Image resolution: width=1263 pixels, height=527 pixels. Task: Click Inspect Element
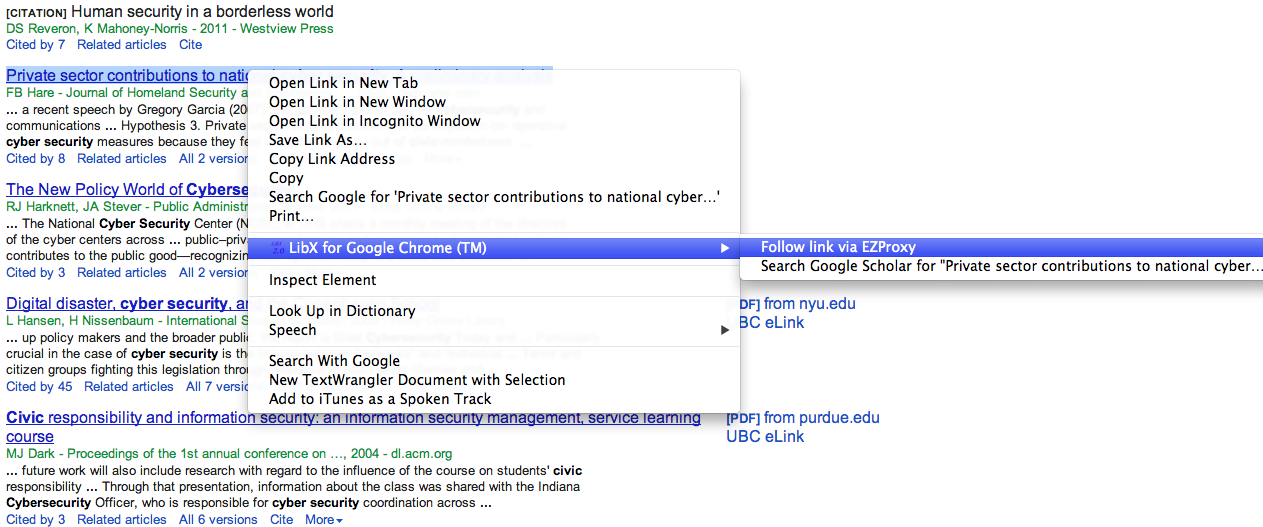322,280
